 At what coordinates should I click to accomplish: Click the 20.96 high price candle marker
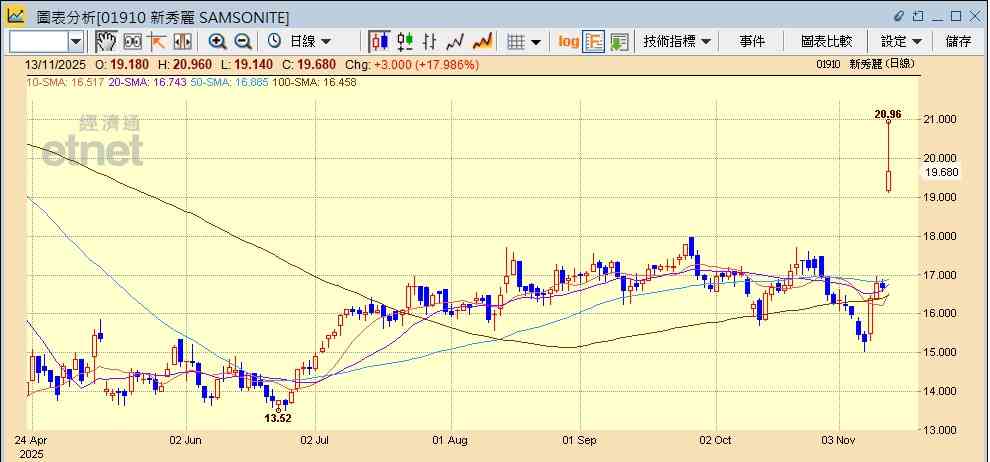tap(888, 123)
